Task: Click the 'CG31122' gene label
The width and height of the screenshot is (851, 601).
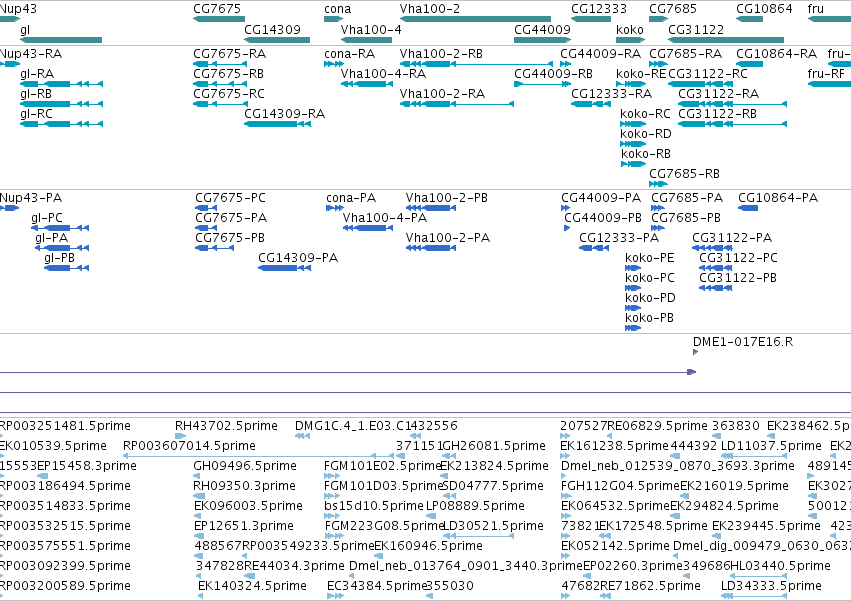Action: (x=696, y=30)
